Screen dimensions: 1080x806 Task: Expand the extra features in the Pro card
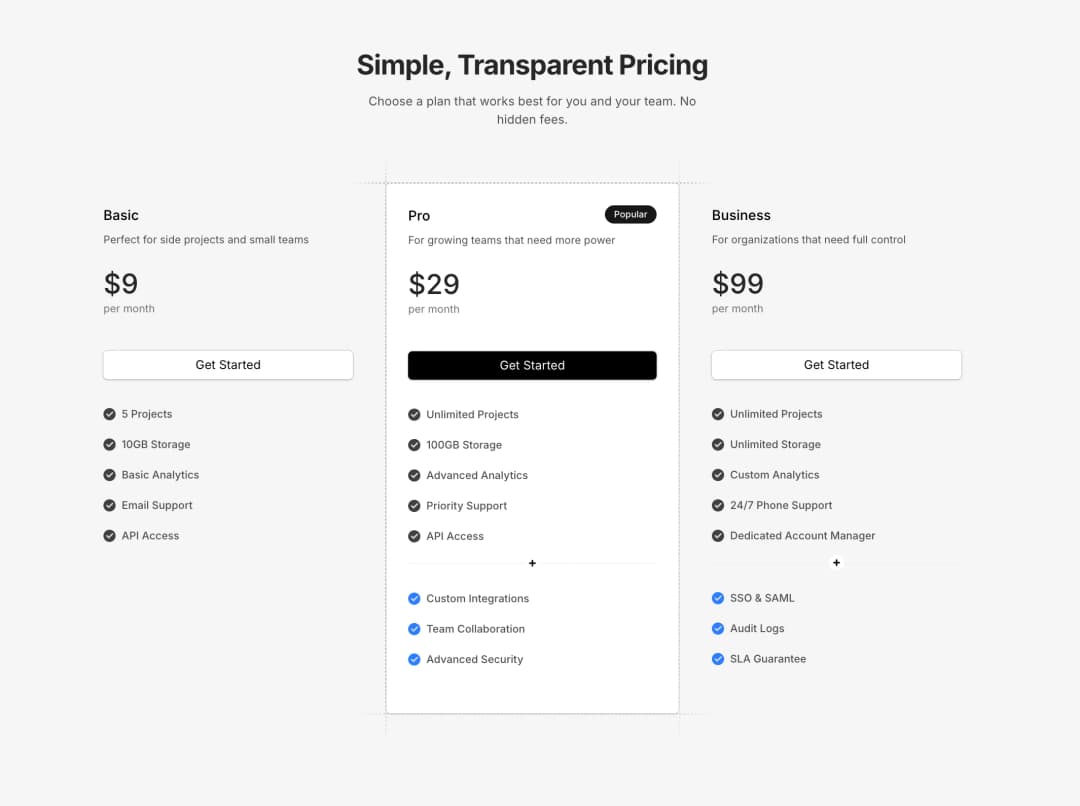pyautogui.click(x=531, y=563)
